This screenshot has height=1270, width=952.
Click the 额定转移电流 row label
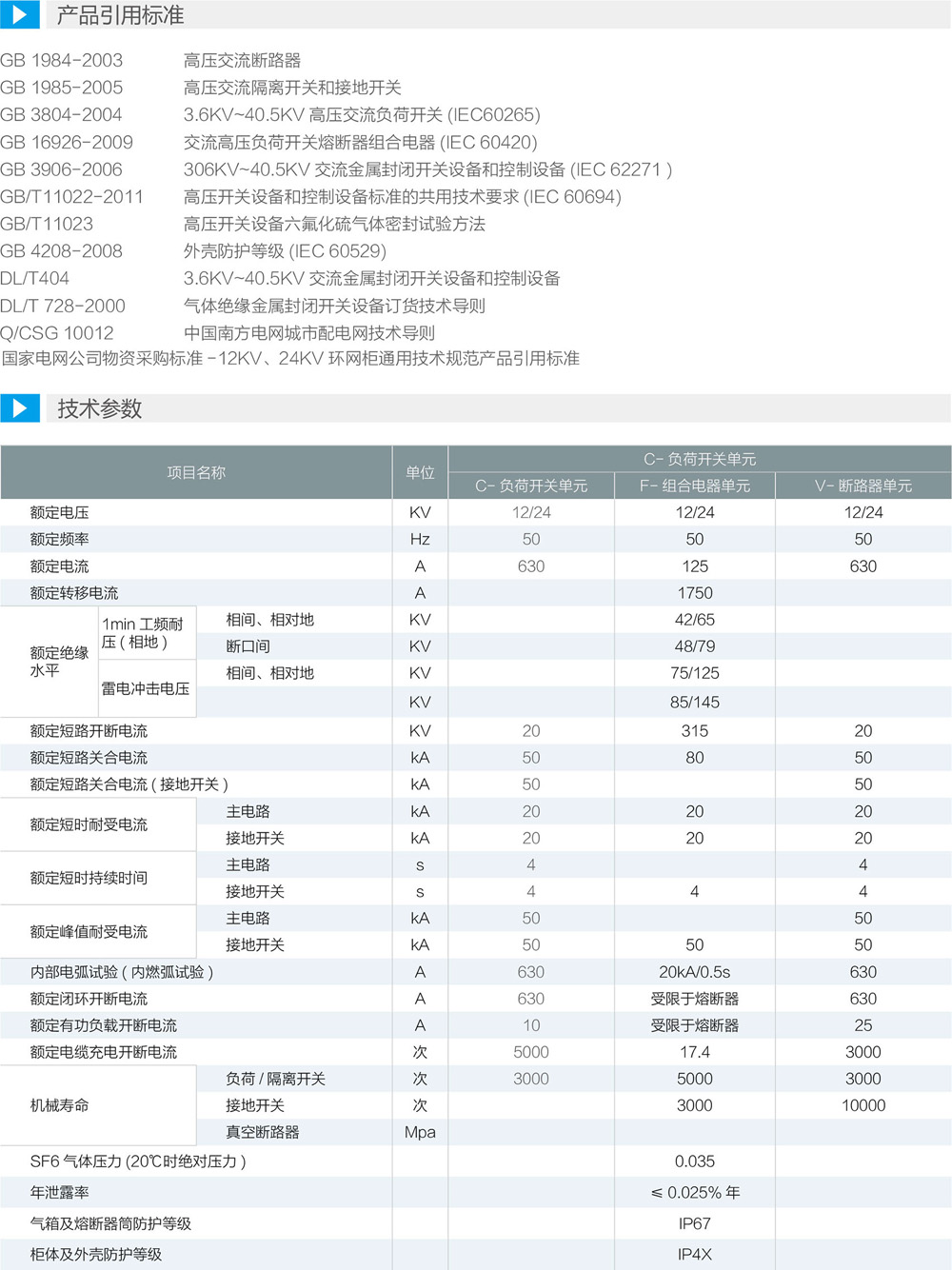(x=74, y=593)
